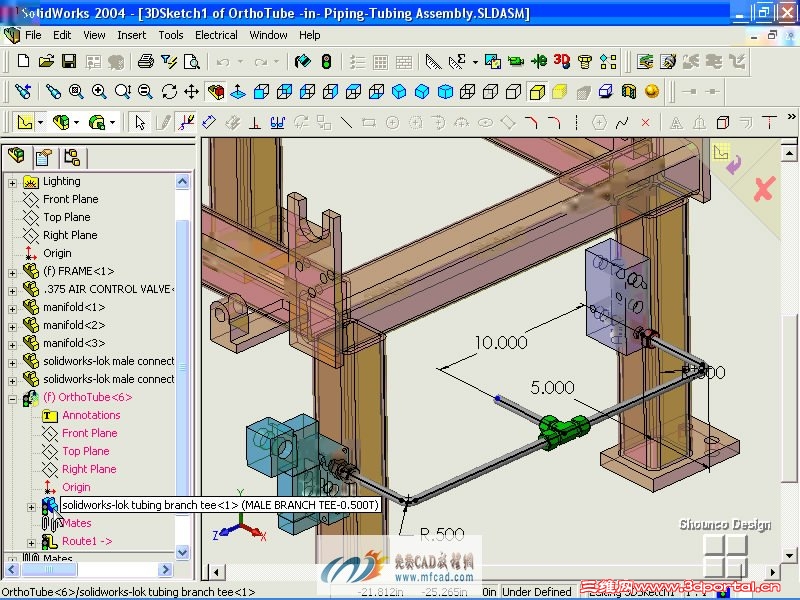Expand the Route1 node
Image resolution: width=800 pixels, height=600 pixels.
(x=31, y=543)
